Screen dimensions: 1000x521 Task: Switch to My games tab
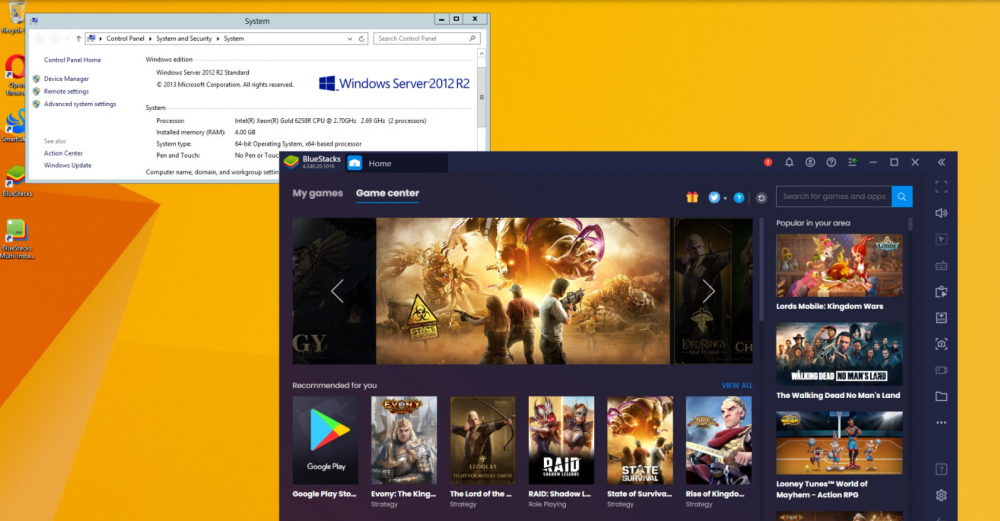[x=318, y=193]
